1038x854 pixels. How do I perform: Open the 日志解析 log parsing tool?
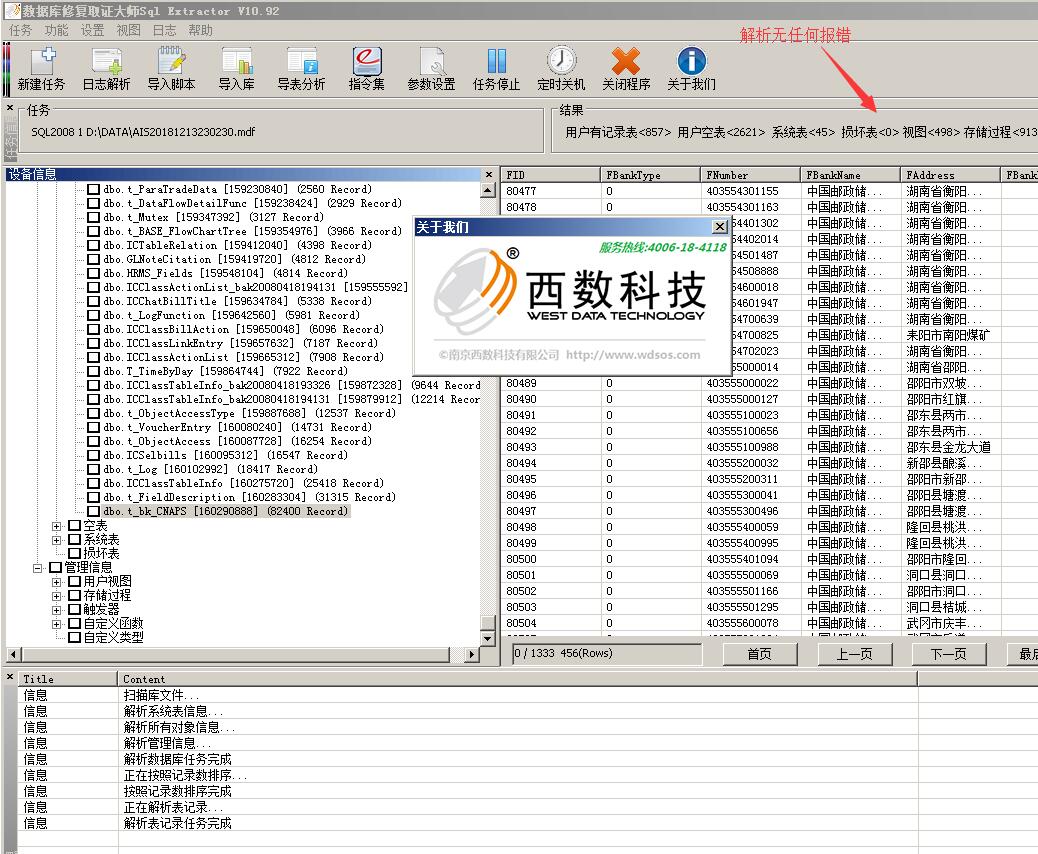(107, 69)
